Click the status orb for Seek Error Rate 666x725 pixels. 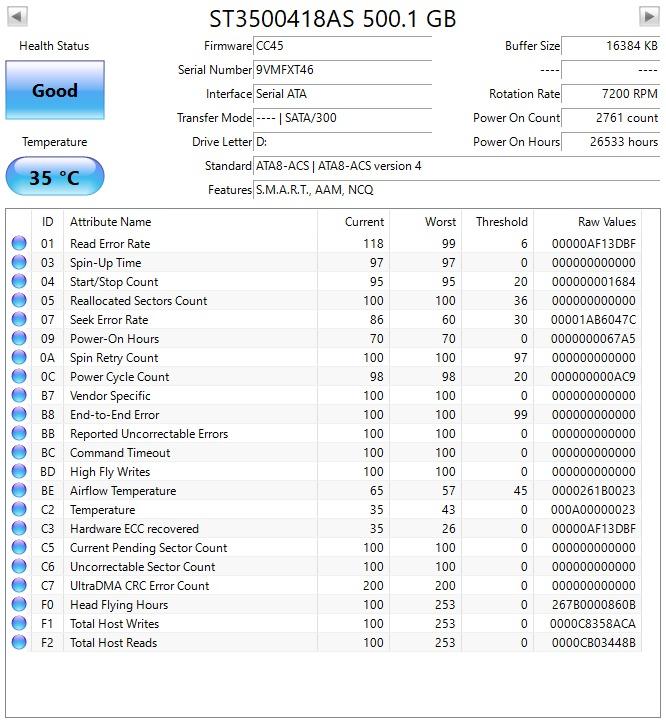tap(19, 319)
